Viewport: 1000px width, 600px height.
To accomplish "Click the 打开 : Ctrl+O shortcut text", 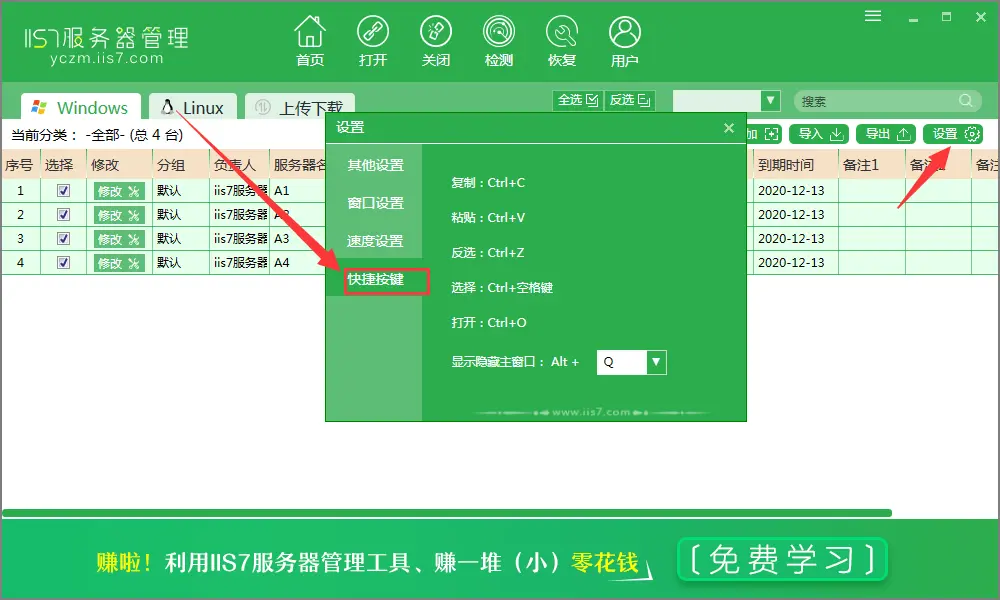I will click(489, 323).
